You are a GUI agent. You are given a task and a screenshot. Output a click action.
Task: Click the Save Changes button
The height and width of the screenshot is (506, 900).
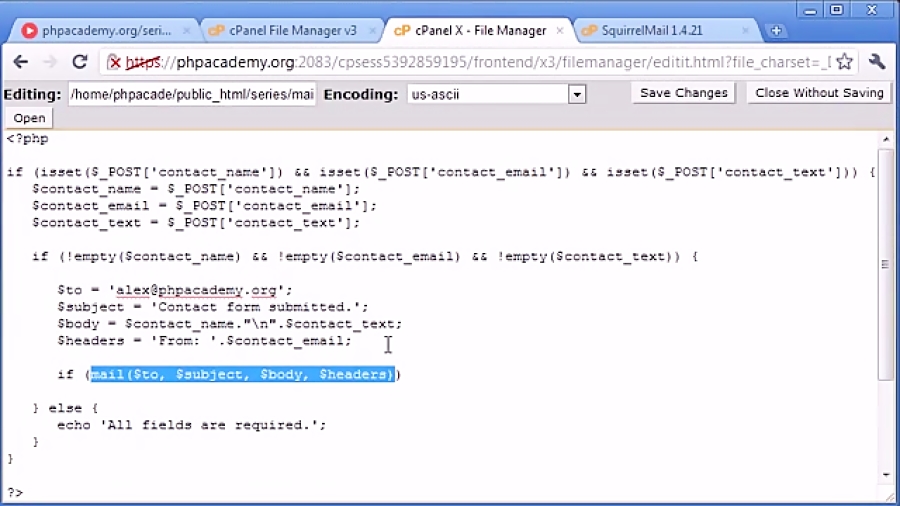pyautogui.click(x=684, y=93)
